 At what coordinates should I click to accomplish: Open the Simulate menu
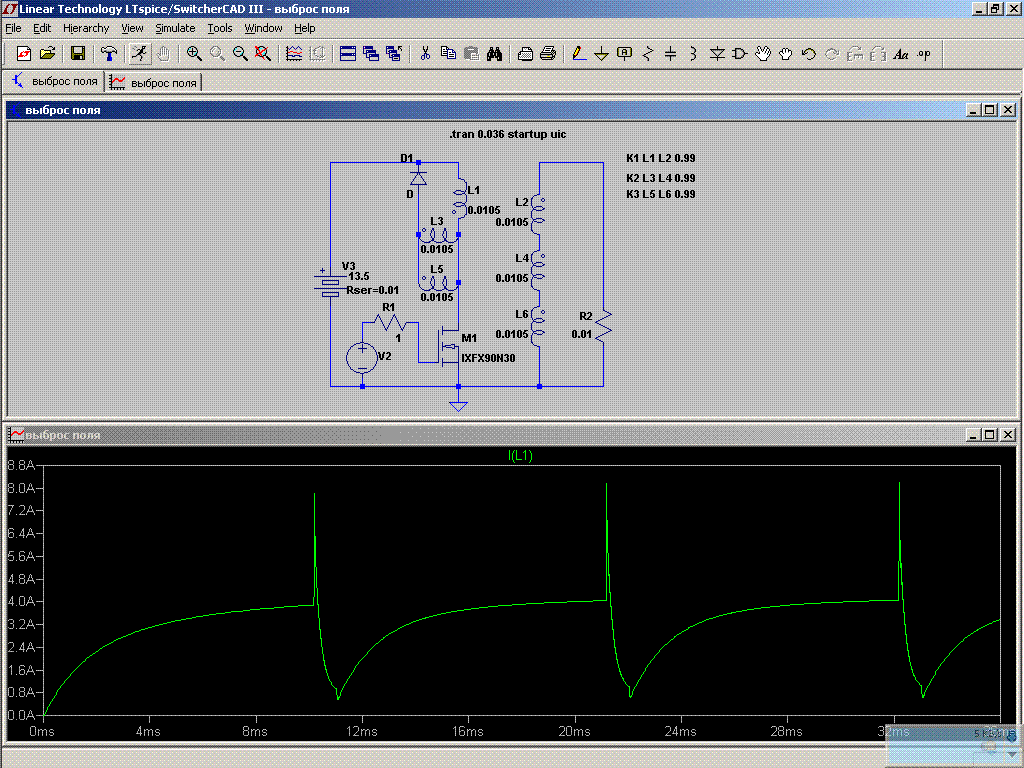[x=175, y=28]
